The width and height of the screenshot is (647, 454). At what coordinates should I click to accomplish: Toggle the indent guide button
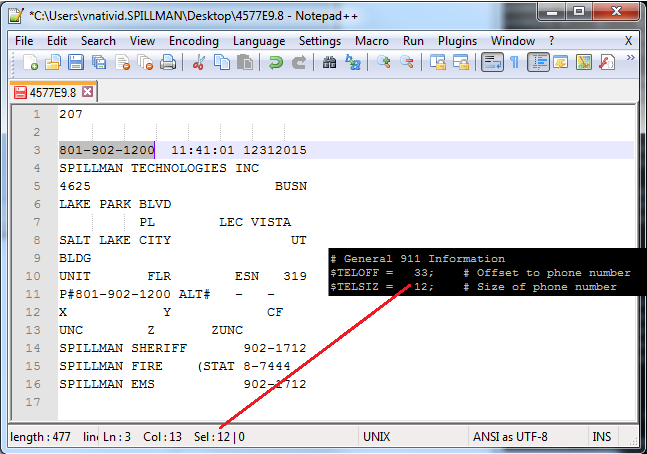pos(538,63)
